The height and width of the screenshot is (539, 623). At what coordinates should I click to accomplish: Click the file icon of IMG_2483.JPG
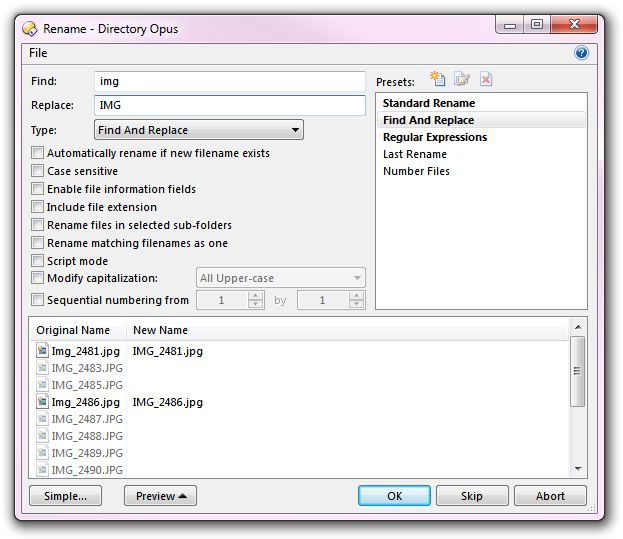42,368
